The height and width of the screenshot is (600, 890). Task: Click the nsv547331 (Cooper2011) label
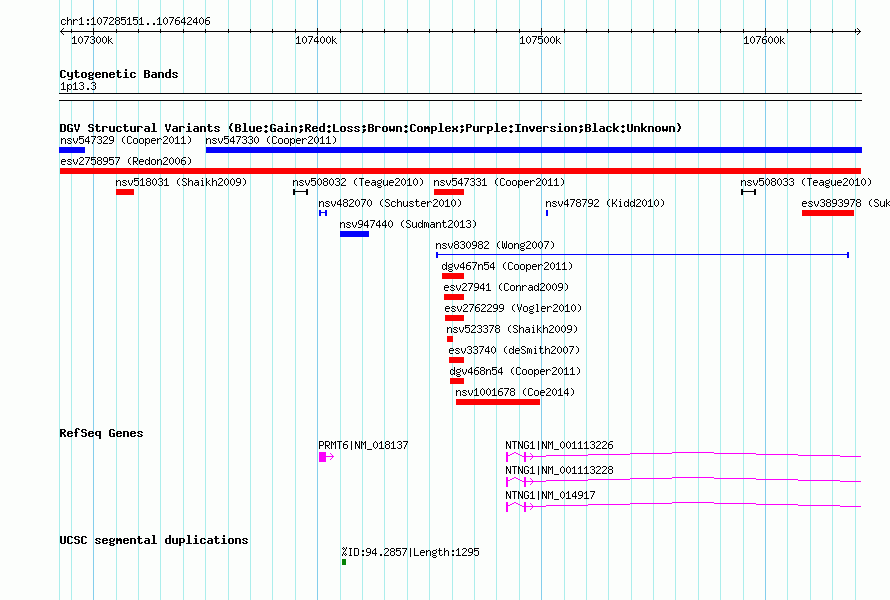click(499, 182)
